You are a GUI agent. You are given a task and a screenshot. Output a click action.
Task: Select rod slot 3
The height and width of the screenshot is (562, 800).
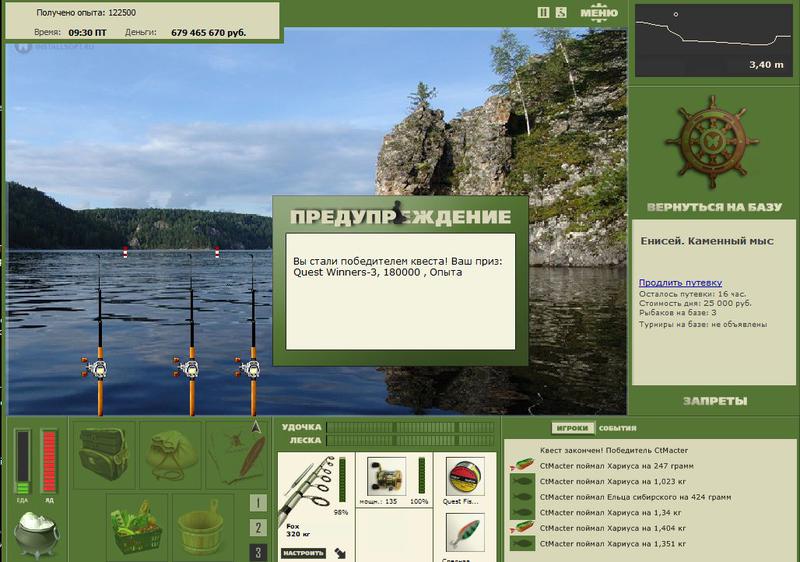(x=258, y=552)
